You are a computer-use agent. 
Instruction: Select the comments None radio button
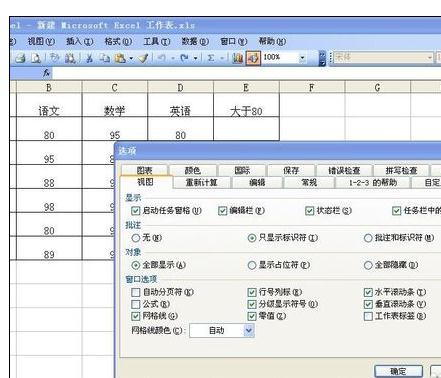[x=135, y=238]
